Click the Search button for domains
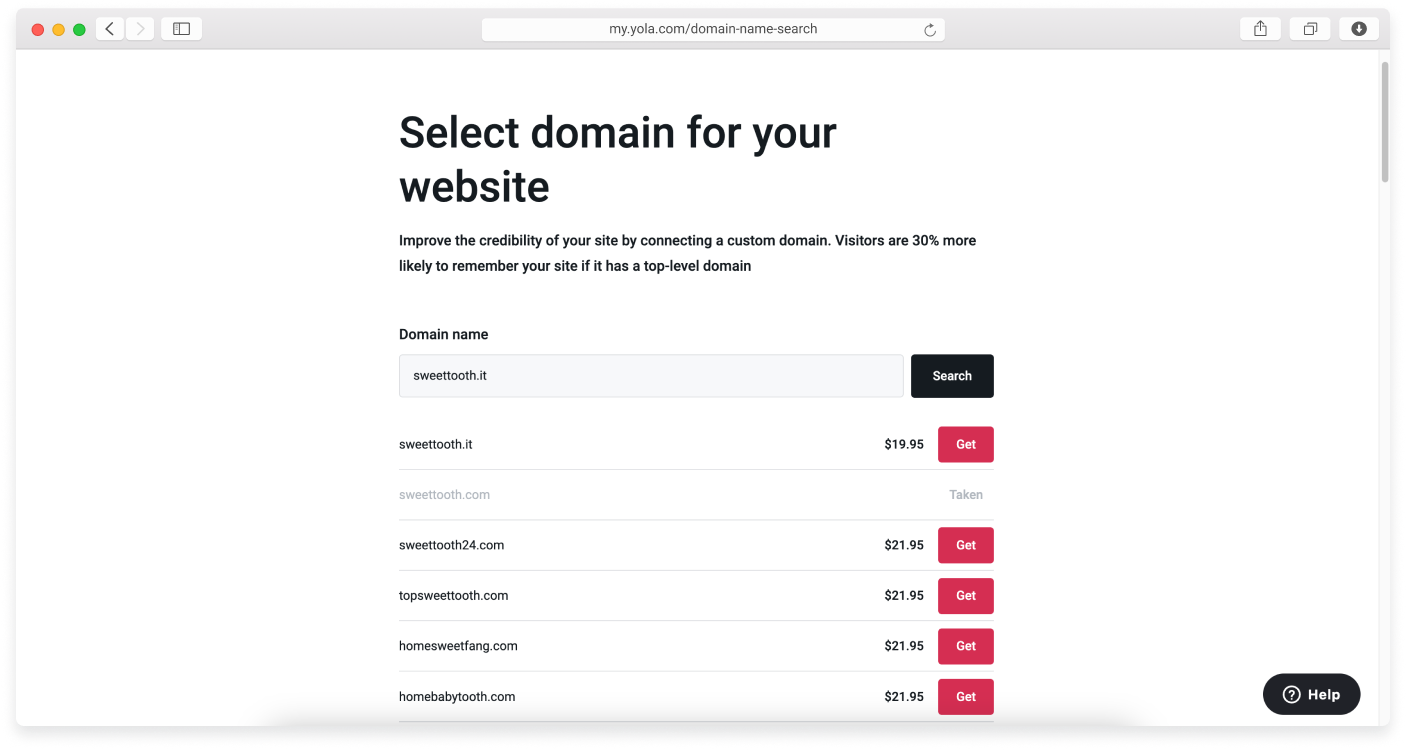Screen dimensions: 1406x750 click(x=951, y=376)
